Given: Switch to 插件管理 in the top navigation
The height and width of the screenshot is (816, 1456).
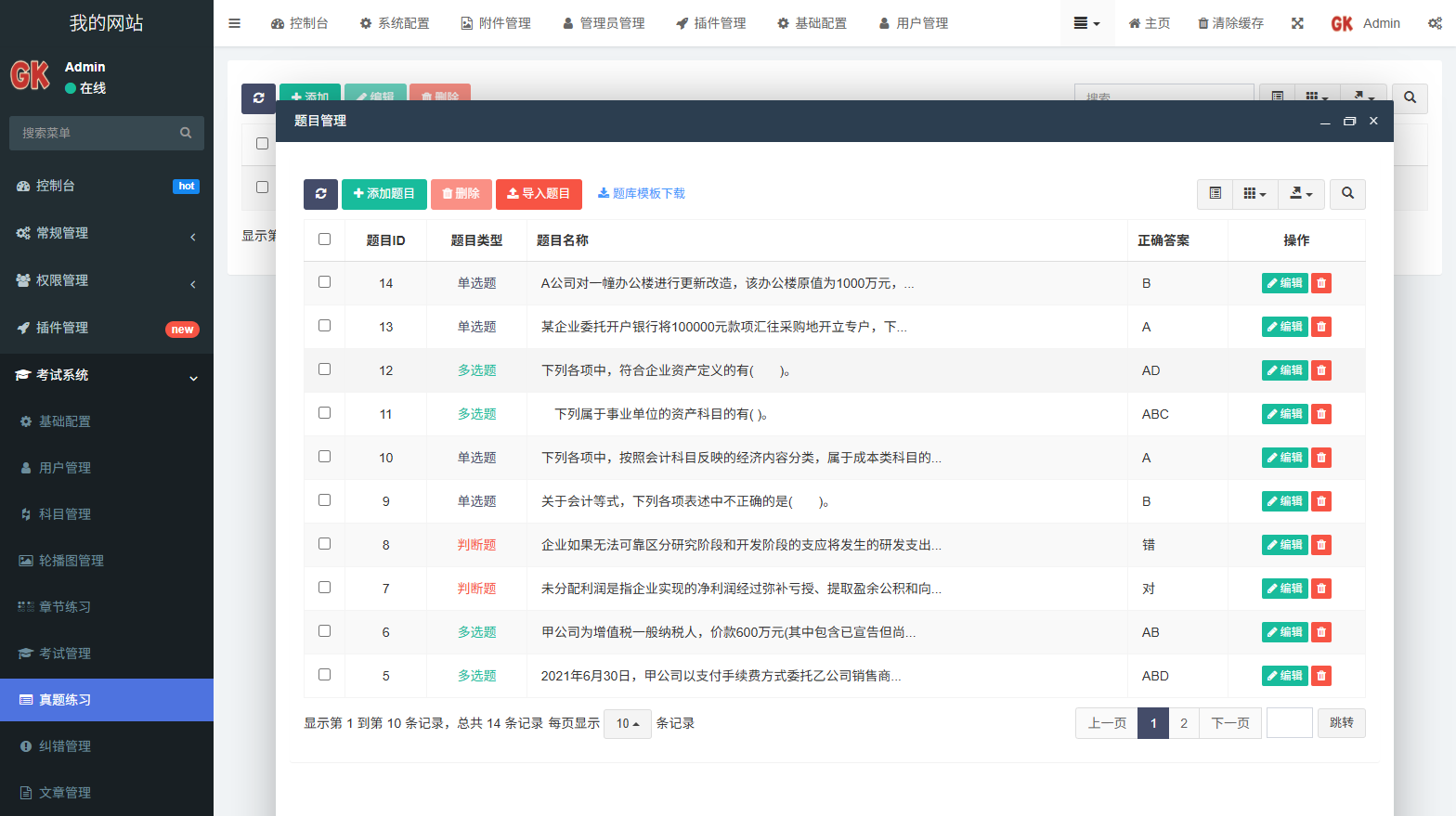Looking at the screenshot, I should 710,23.
